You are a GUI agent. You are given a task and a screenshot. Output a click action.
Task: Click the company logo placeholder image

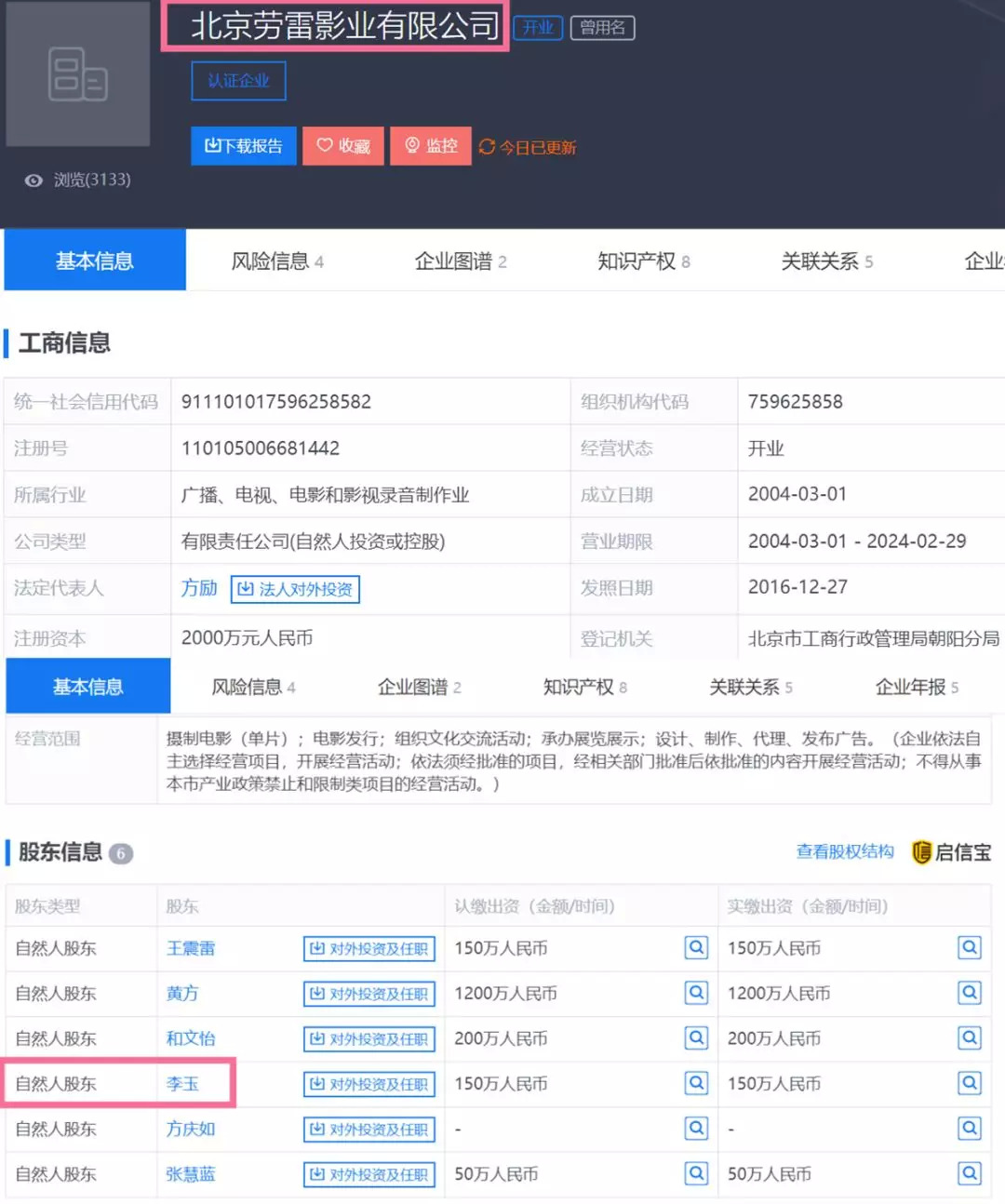coord(78,74)
